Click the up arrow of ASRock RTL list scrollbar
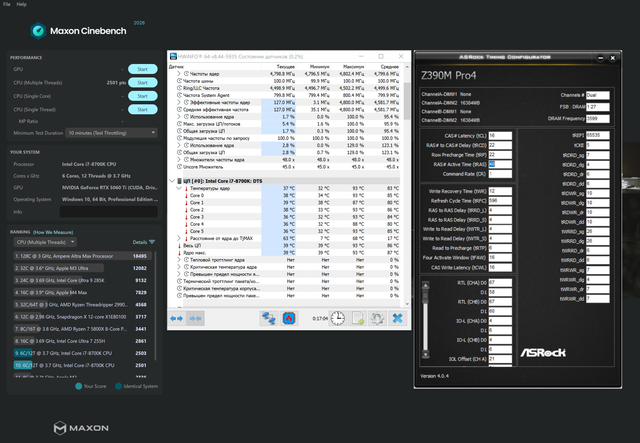Image resolution: width=640 pixels, height=443 pixels. click(x=425, y=285)
